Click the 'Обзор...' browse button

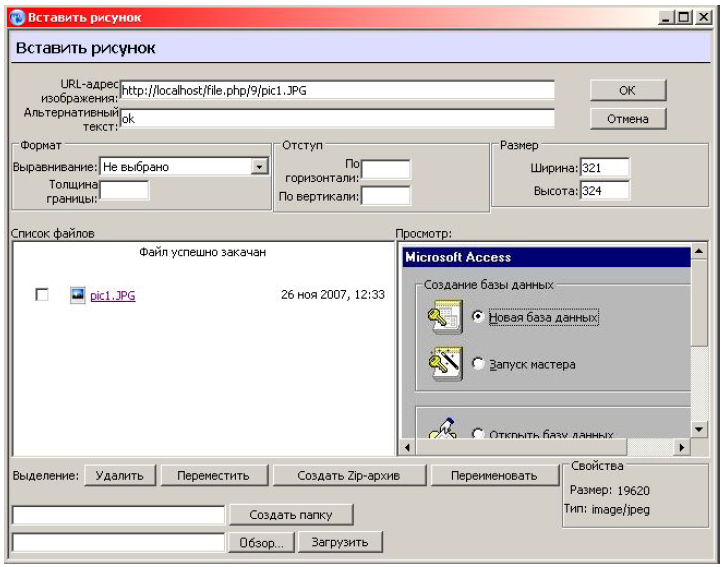click(x=261, y=542)
